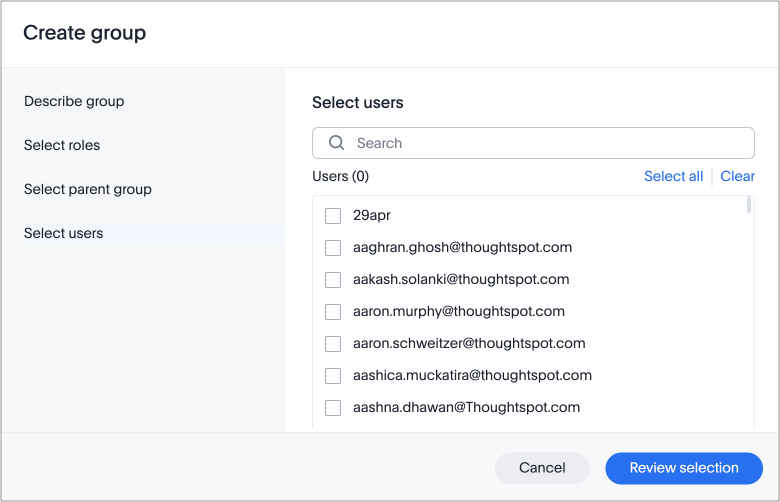Go to Select roles step

click(62, 145)
